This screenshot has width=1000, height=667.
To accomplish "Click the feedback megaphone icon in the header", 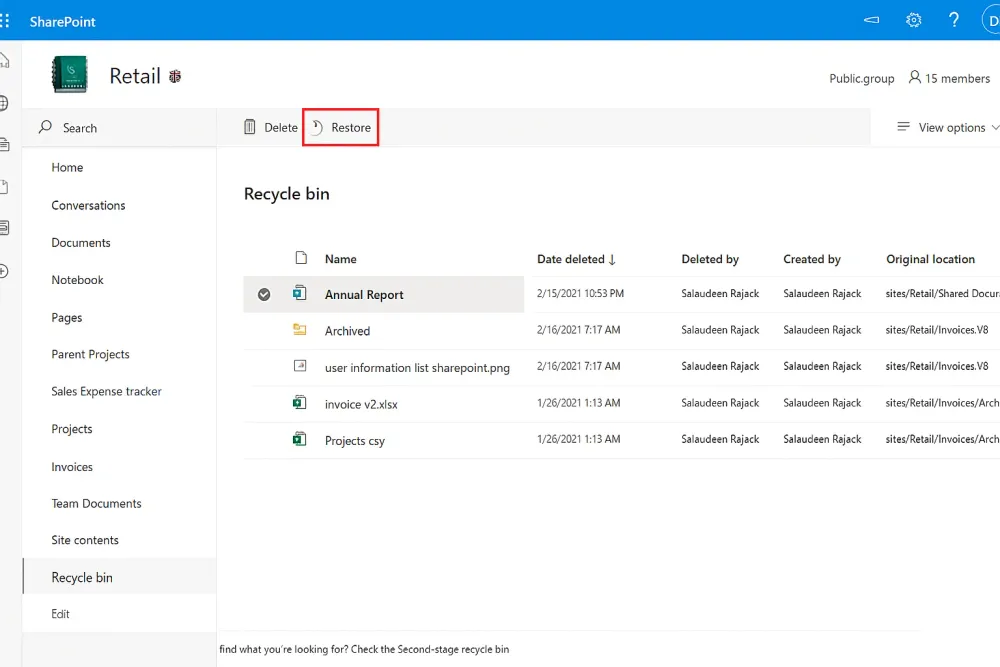I will point(871,20).
